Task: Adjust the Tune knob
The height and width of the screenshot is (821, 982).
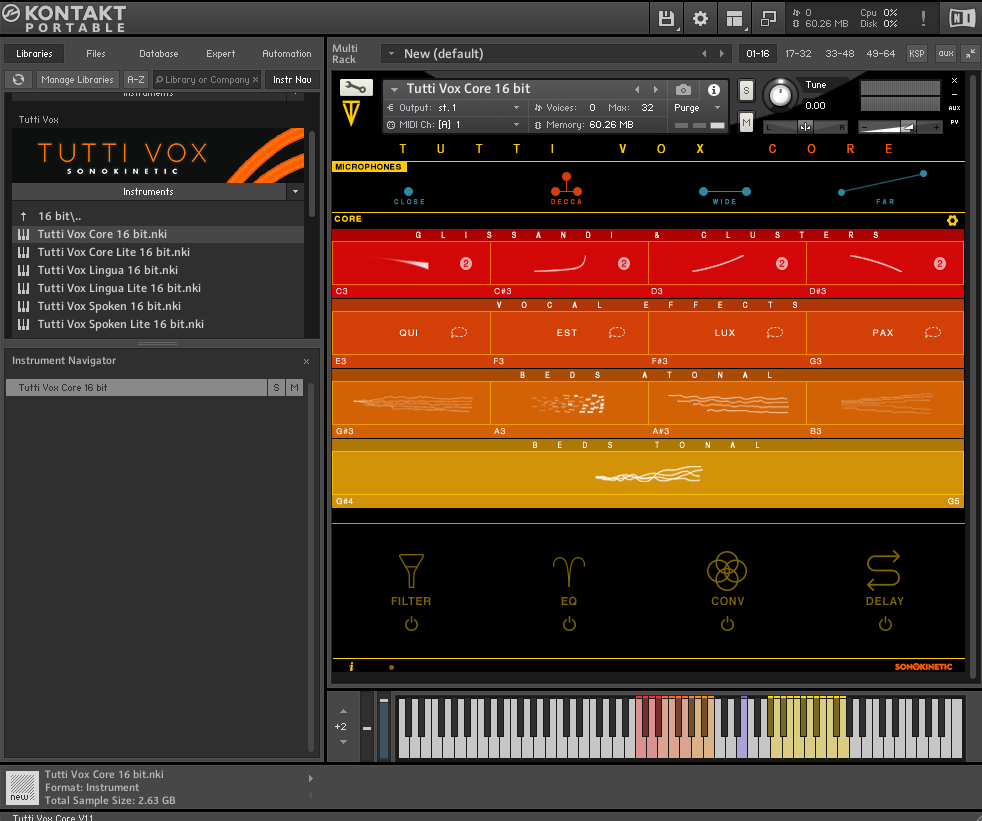Action: [x=780, y=95]
